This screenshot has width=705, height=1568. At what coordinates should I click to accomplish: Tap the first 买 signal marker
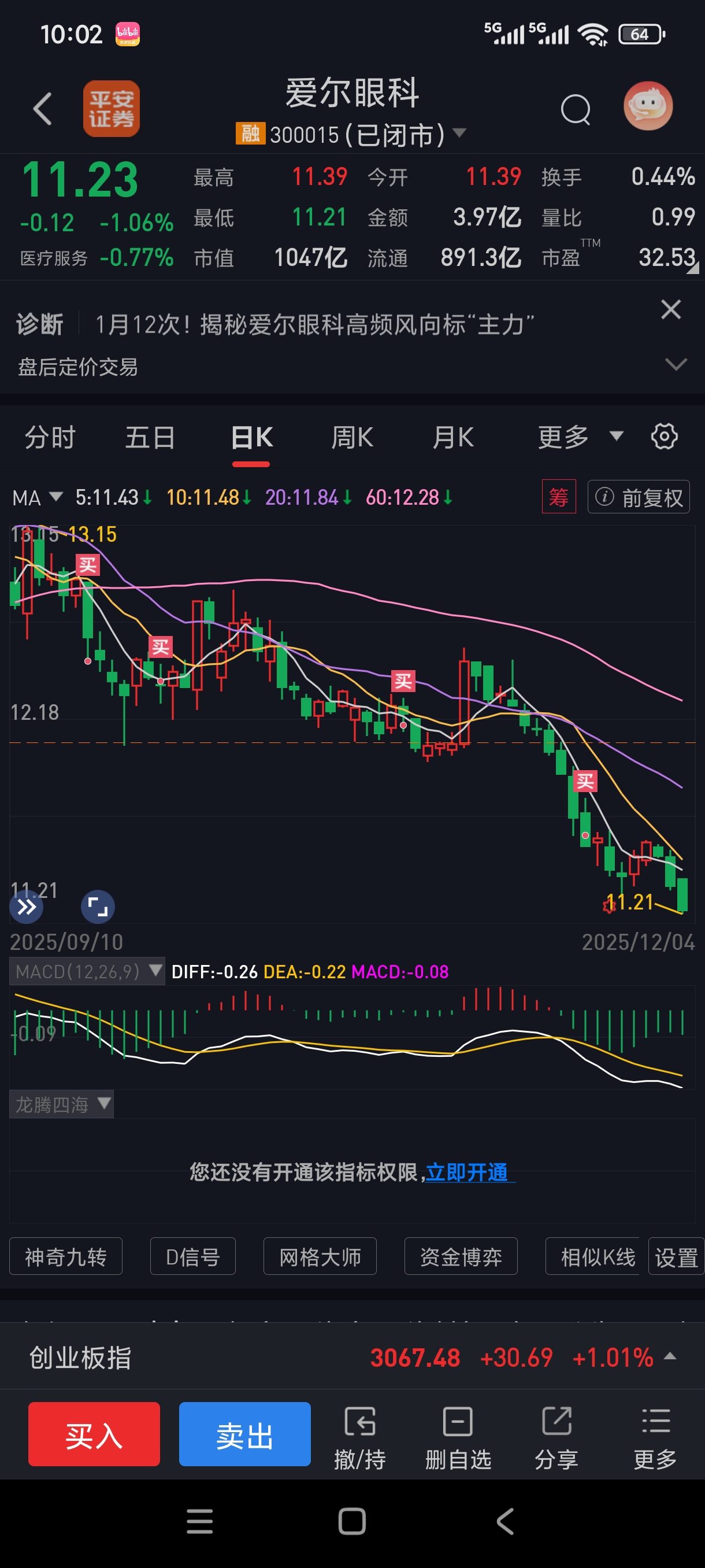88,565
